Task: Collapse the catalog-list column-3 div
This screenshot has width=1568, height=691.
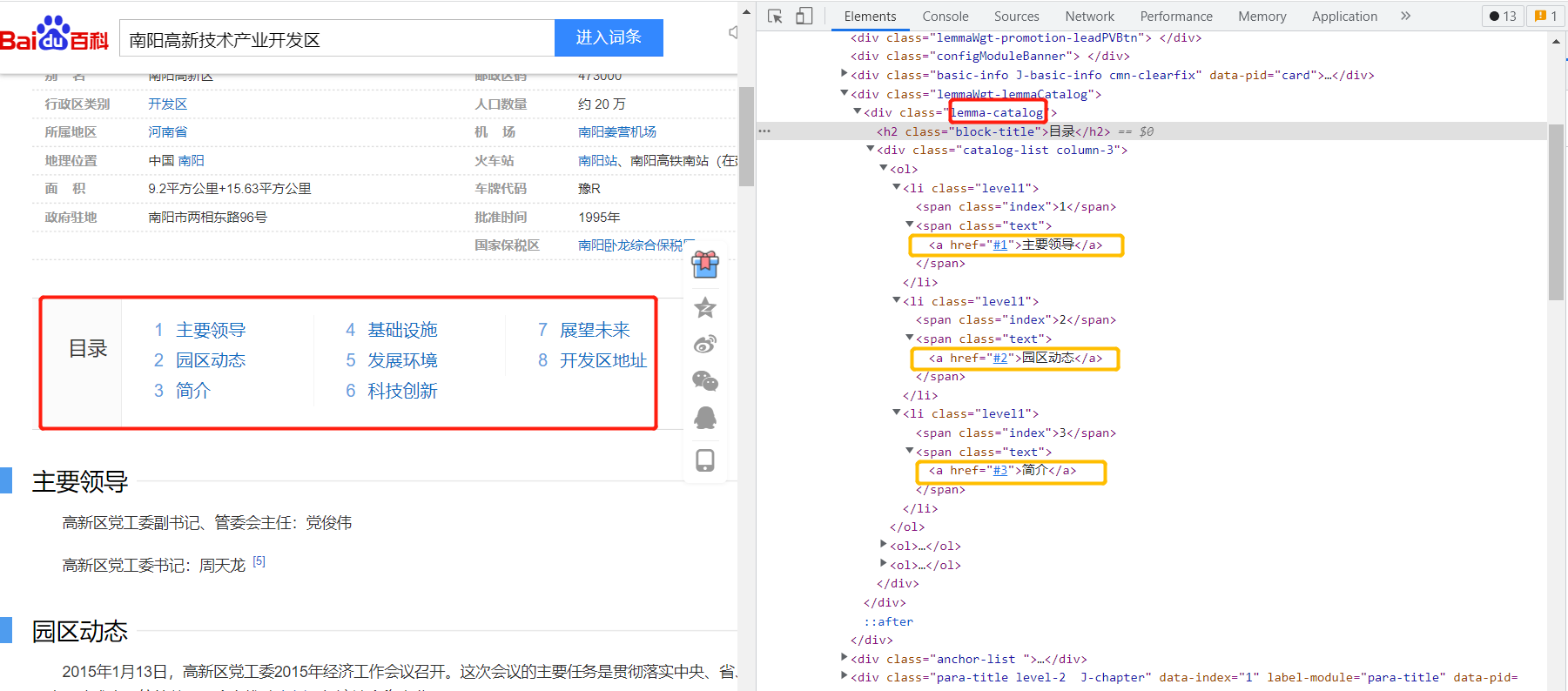Action: click(870, 149)
